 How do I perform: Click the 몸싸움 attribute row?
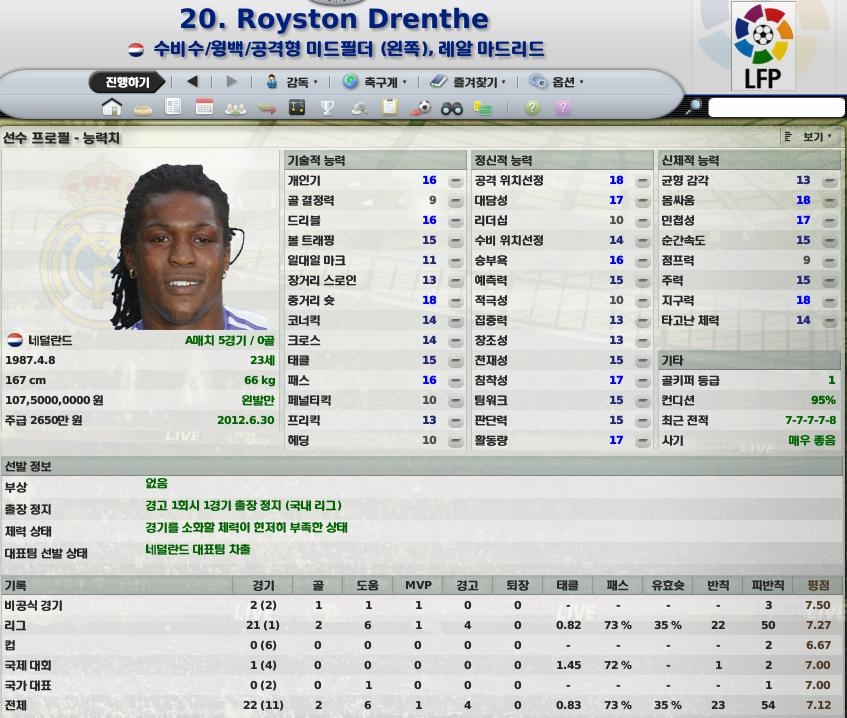(749, 200)
